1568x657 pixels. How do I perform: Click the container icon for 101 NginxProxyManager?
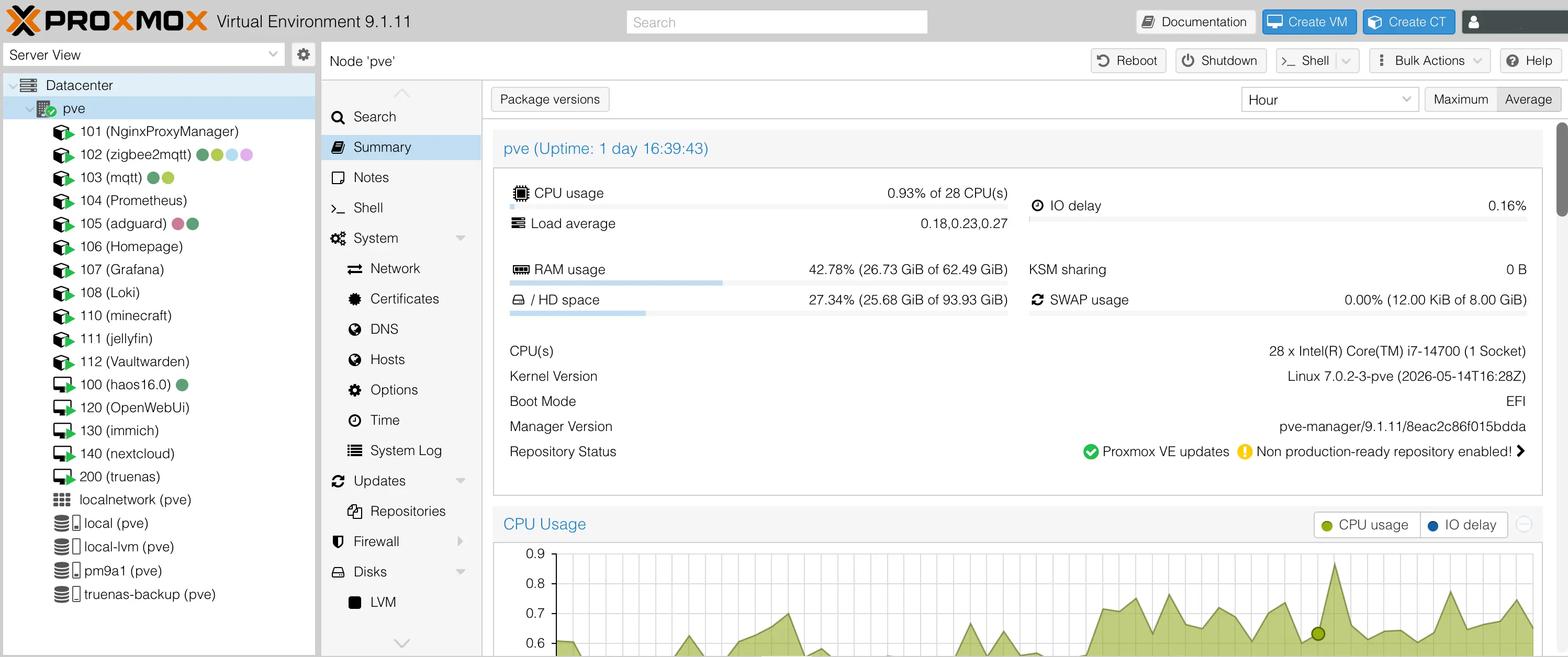63,132
